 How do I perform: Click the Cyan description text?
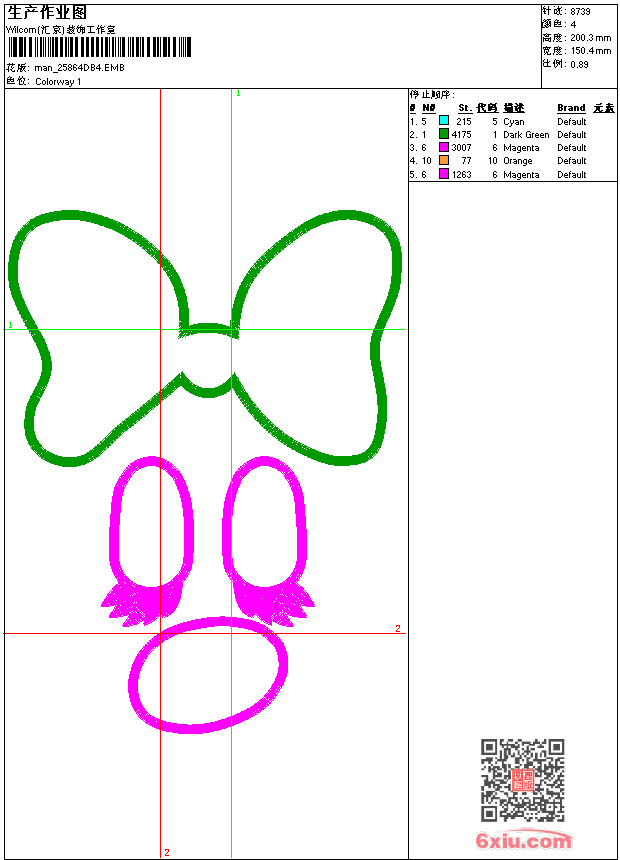(514, 122)
